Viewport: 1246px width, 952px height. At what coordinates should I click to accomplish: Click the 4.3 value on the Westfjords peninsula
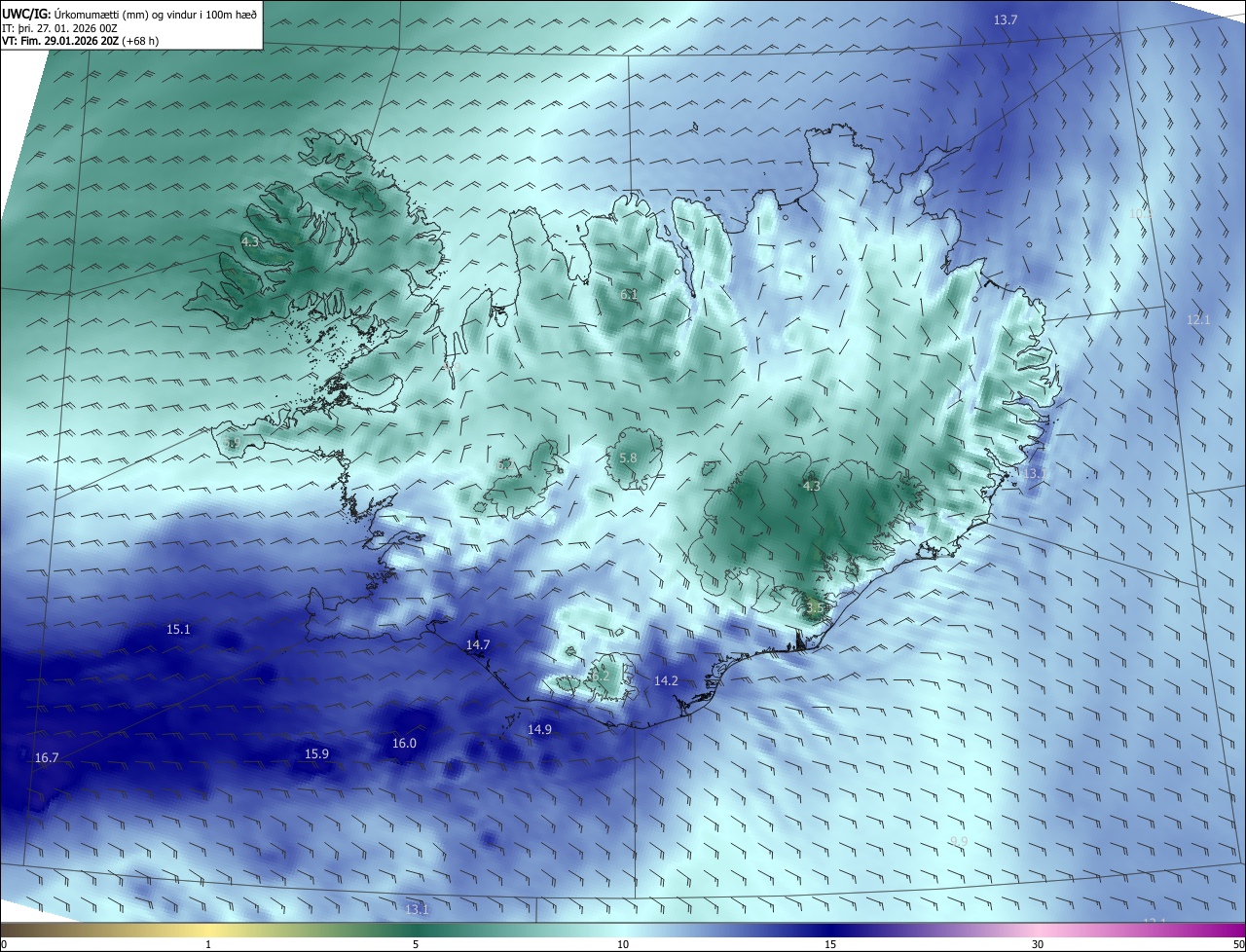(250, 241)
